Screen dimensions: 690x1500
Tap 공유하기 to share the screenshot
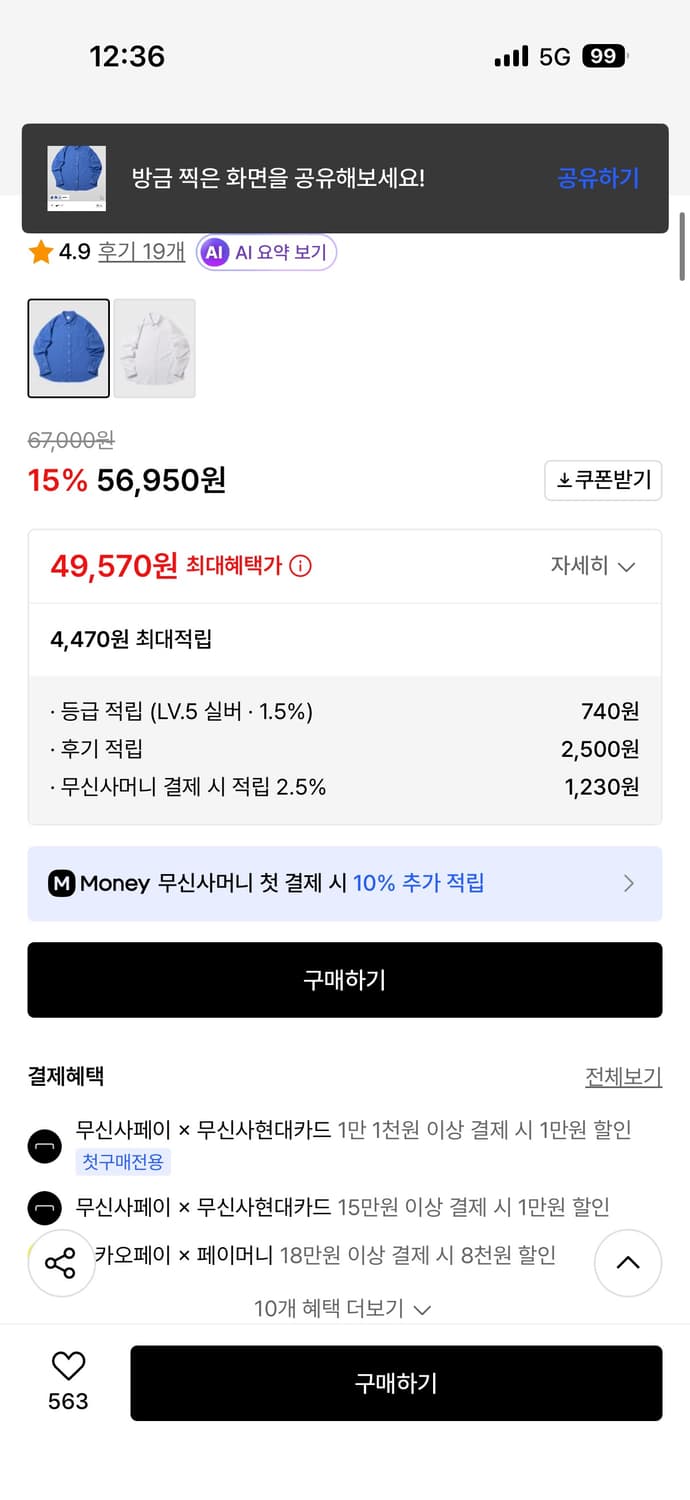click(x=597, y=178)
